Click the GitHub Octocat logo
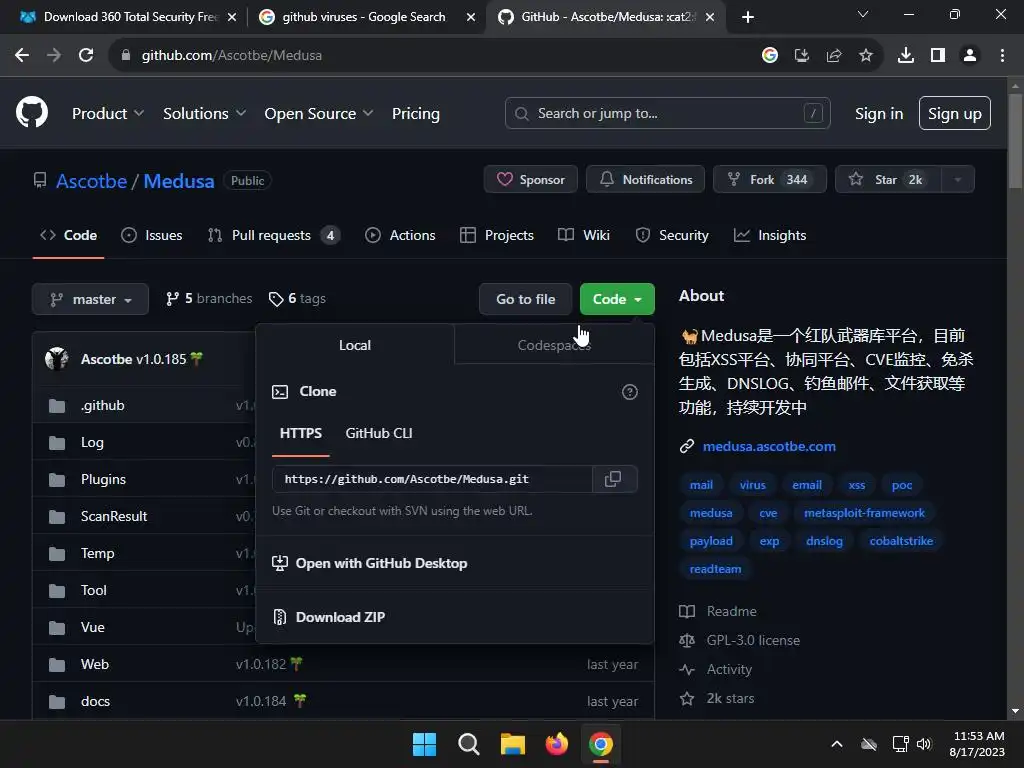 pyautogui.click(x=32, y=112)
